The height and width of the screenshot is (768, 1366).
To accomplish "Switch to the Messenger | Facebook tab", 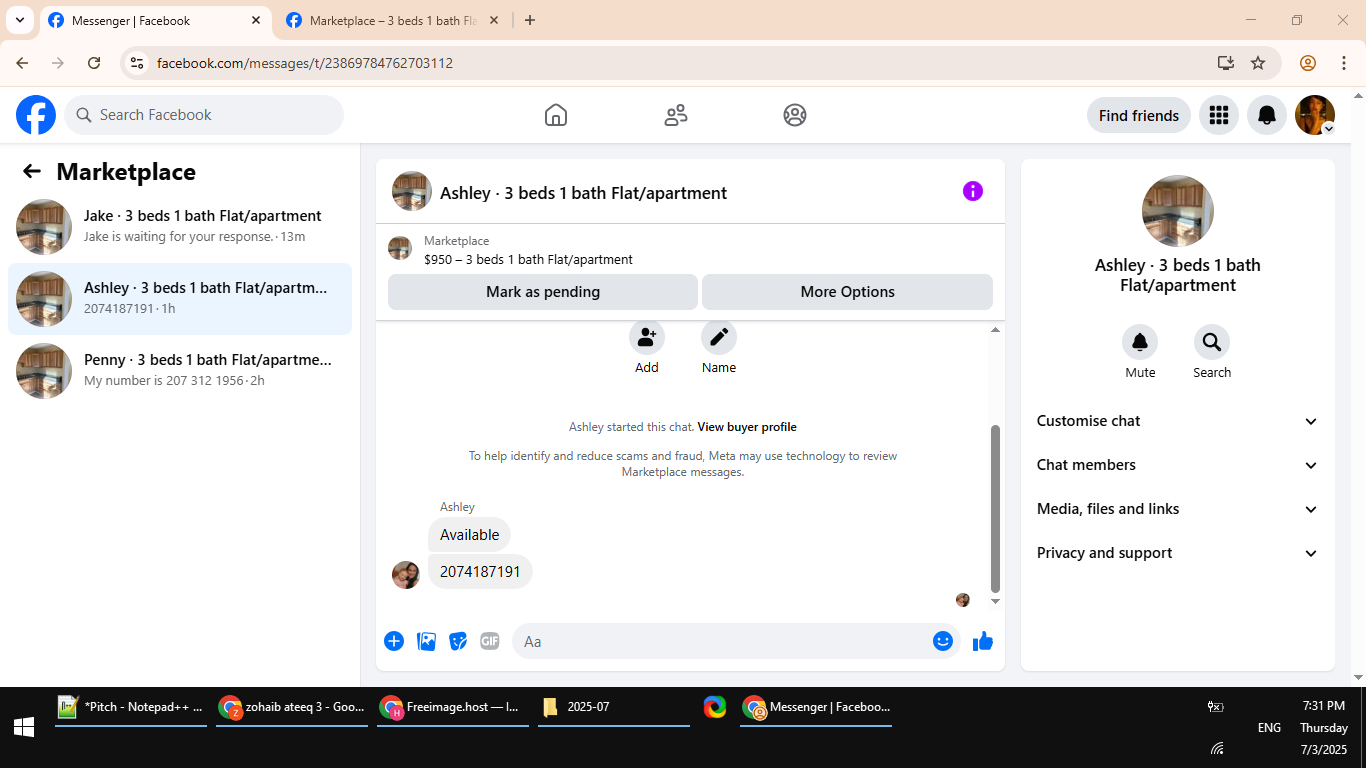I will (x=155, y=20).
